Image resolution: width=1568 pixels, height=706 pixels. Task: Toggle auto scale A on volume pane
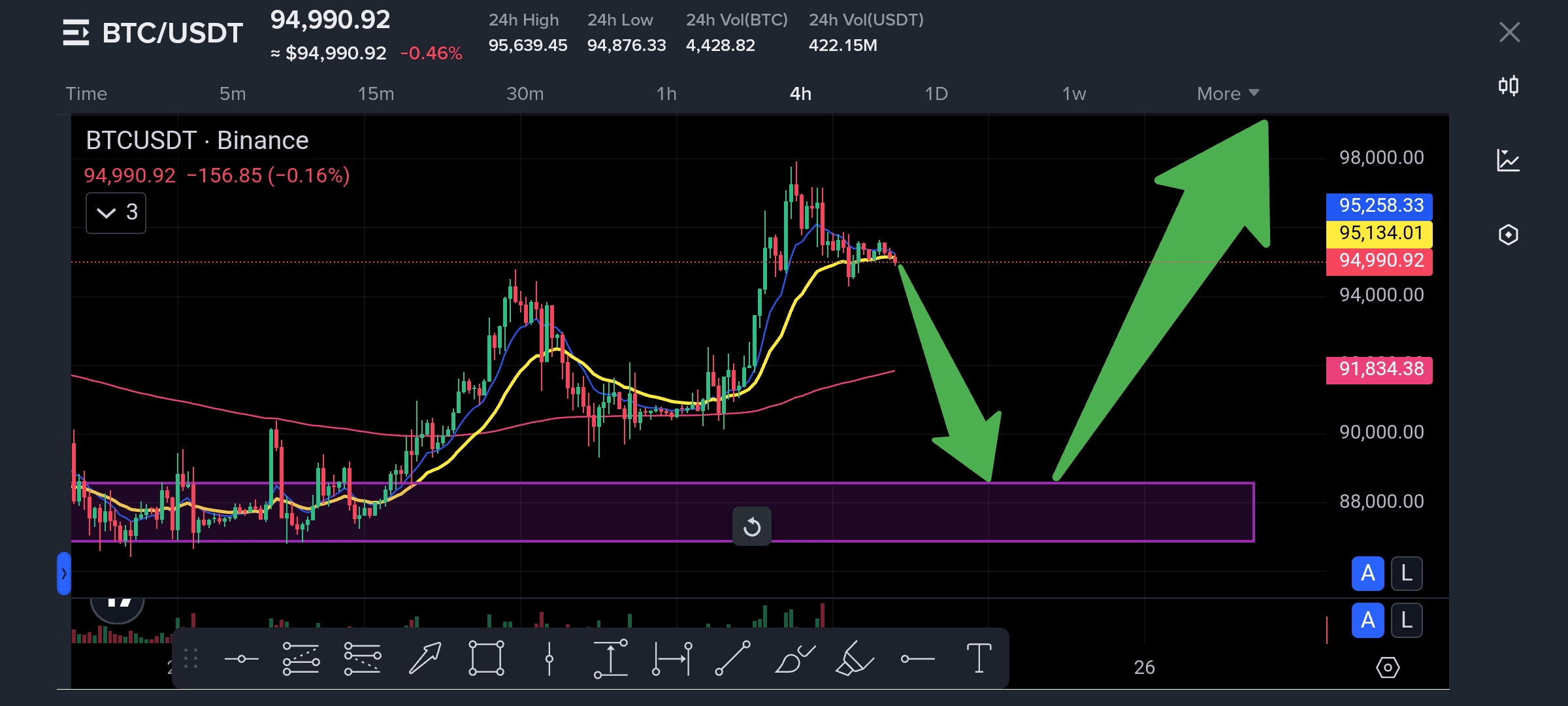[x=1367, y=620]
